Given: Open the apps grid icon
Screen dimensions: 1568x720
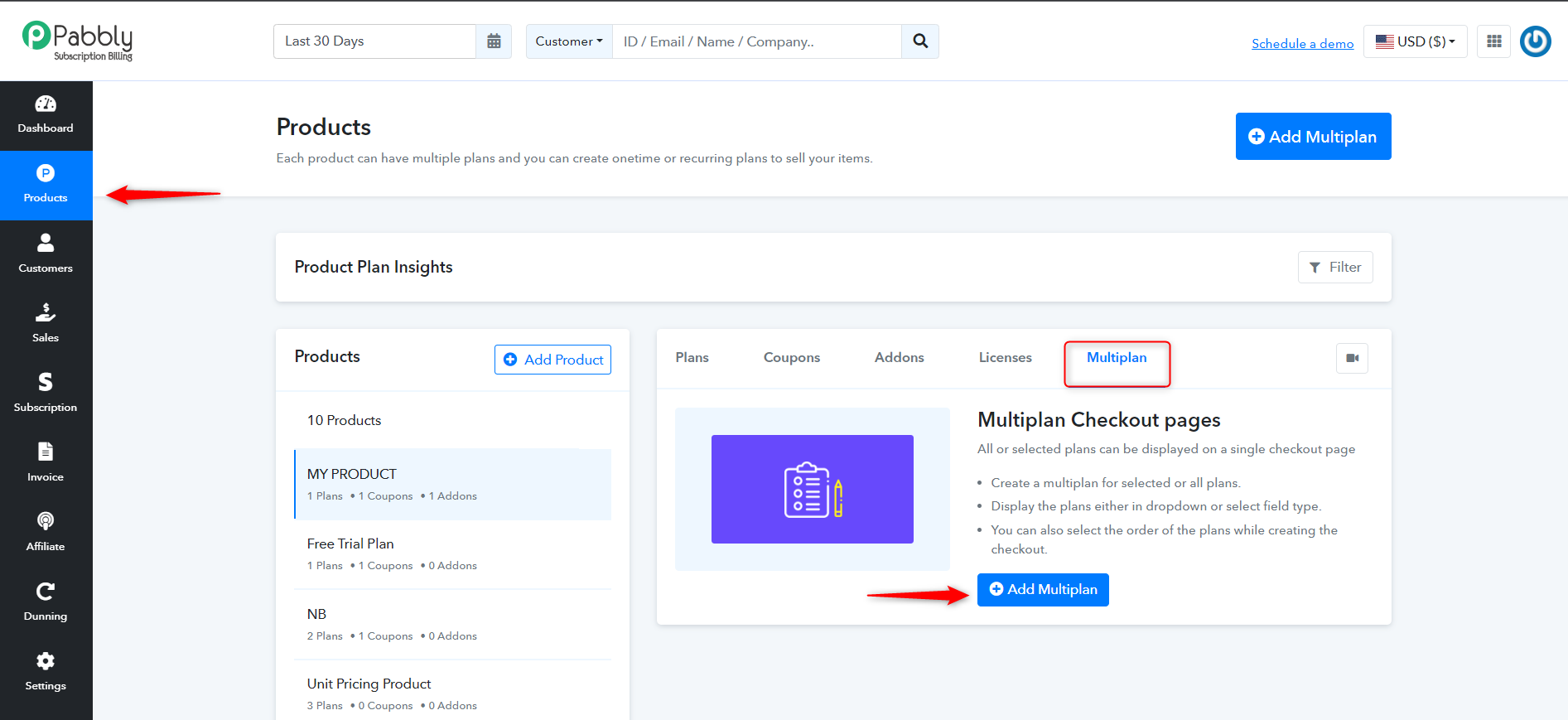Looking at the screenshot, I should [1494, 41].
